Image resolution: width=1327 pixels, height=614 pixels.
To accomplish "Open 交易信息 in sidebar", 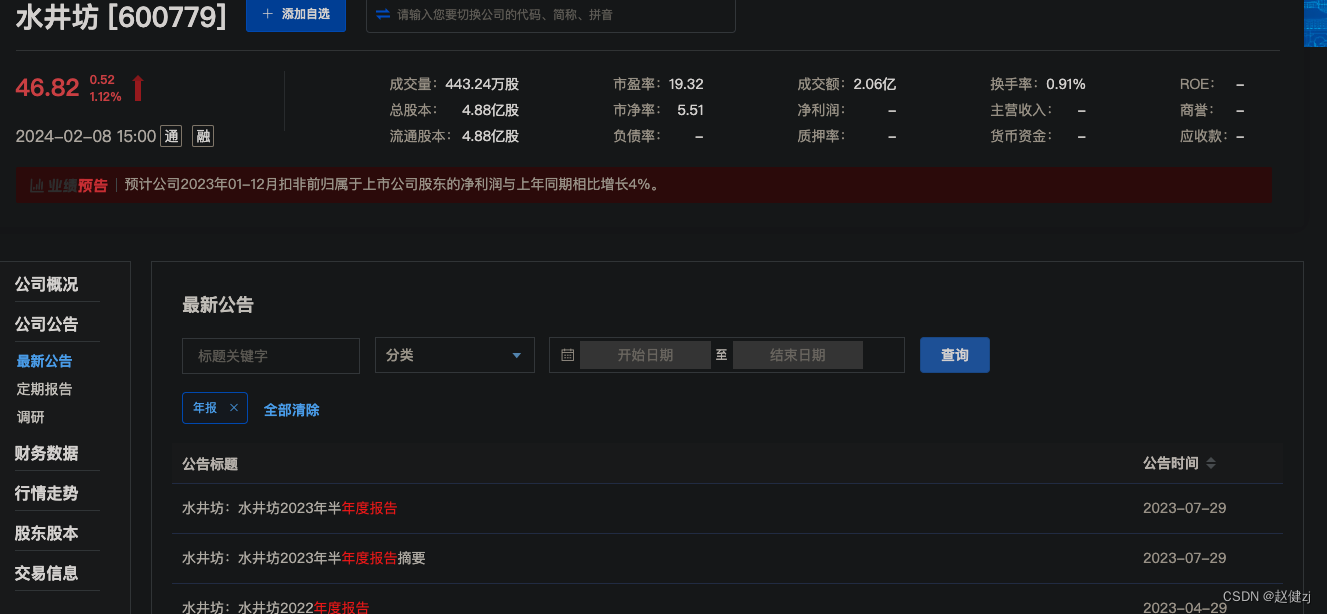I will pos(46,573).
